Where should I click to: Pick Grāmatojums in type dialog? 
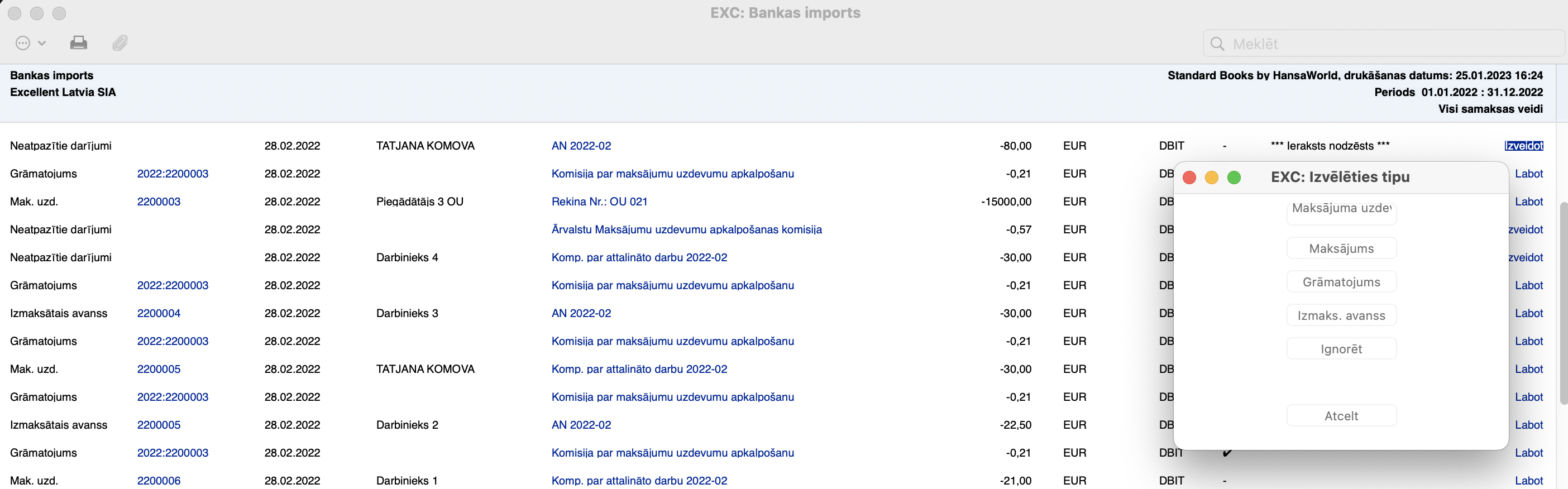pyautogui.click(x=1341, y=281)
